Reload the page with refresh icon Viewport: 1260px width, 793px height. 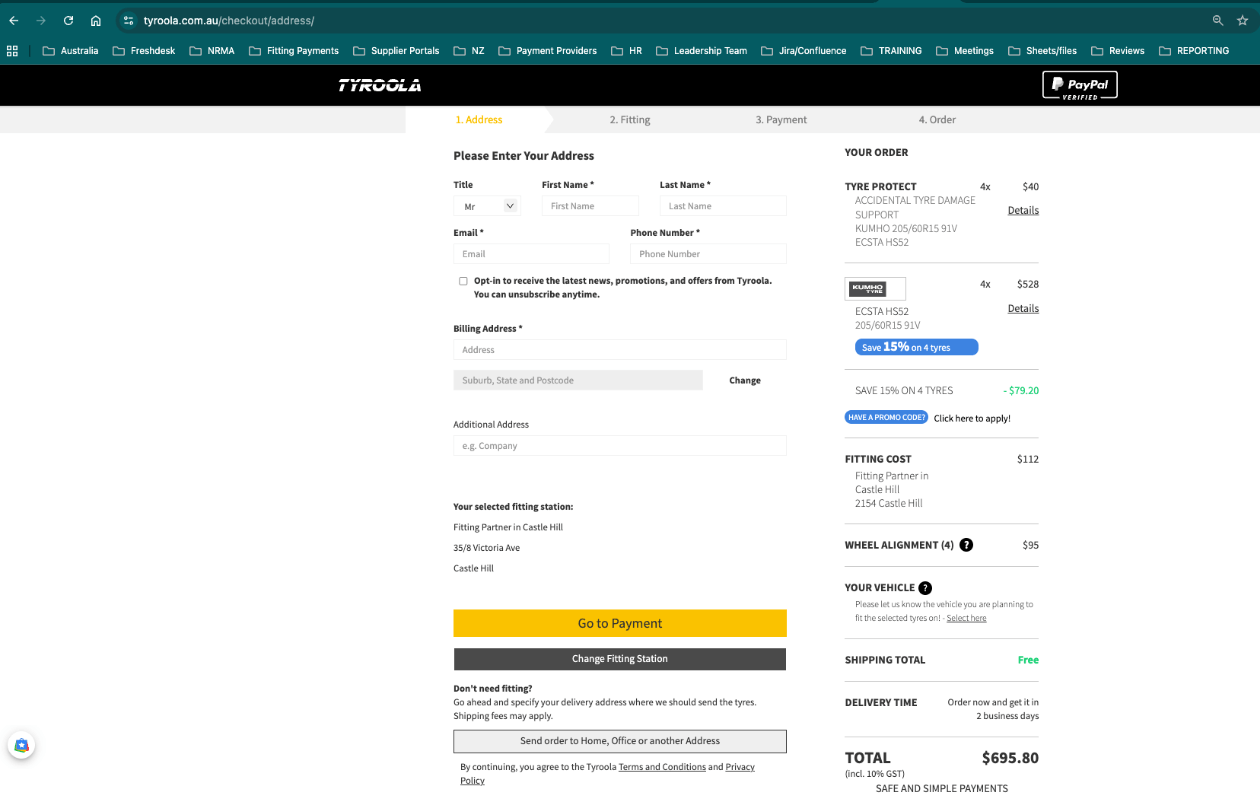[68, 20]
